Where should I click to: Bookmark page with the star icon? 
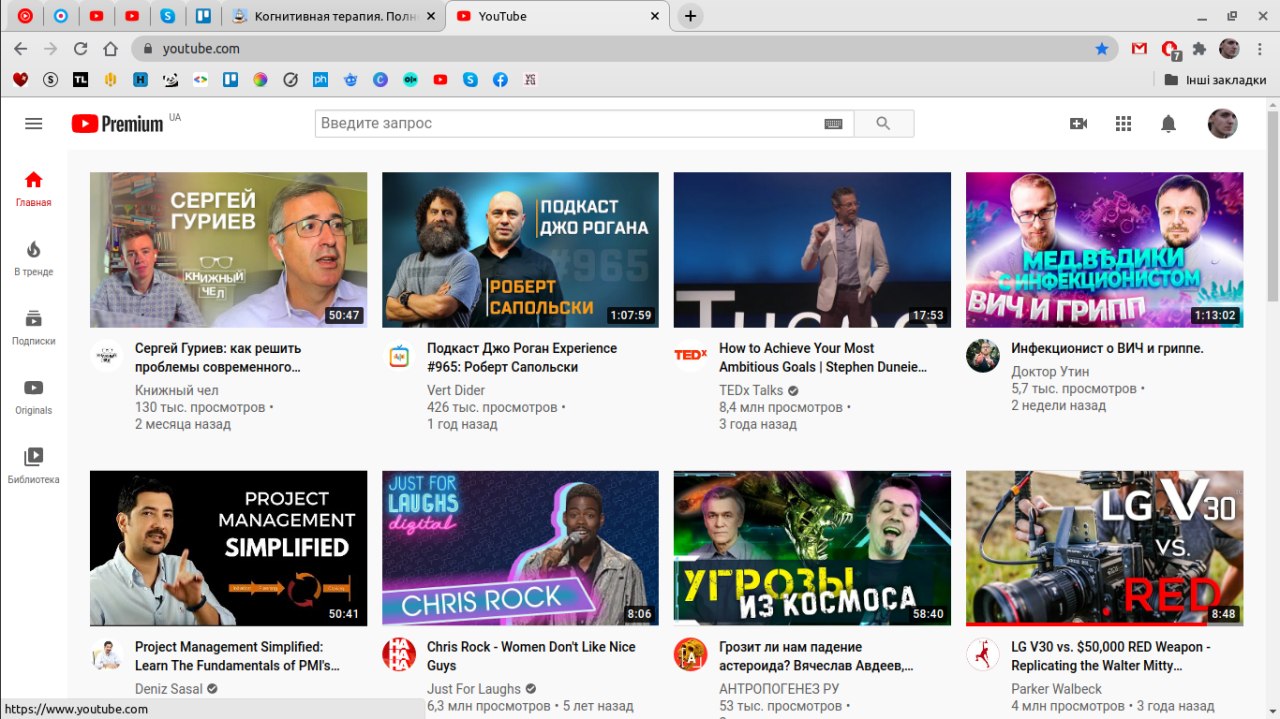(x=1102, y=48)
